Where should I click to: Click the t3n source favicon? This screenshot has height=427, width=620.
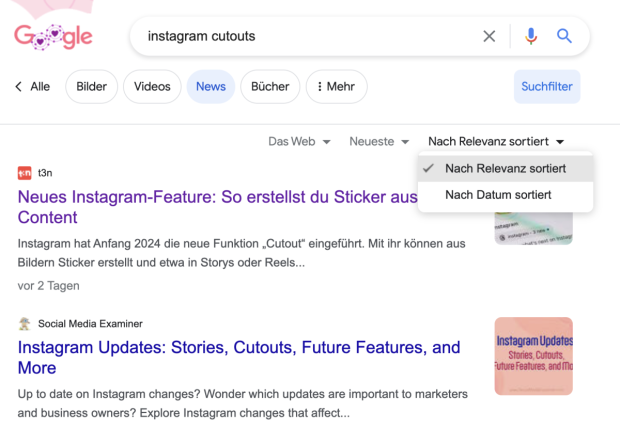pos(25,172)
